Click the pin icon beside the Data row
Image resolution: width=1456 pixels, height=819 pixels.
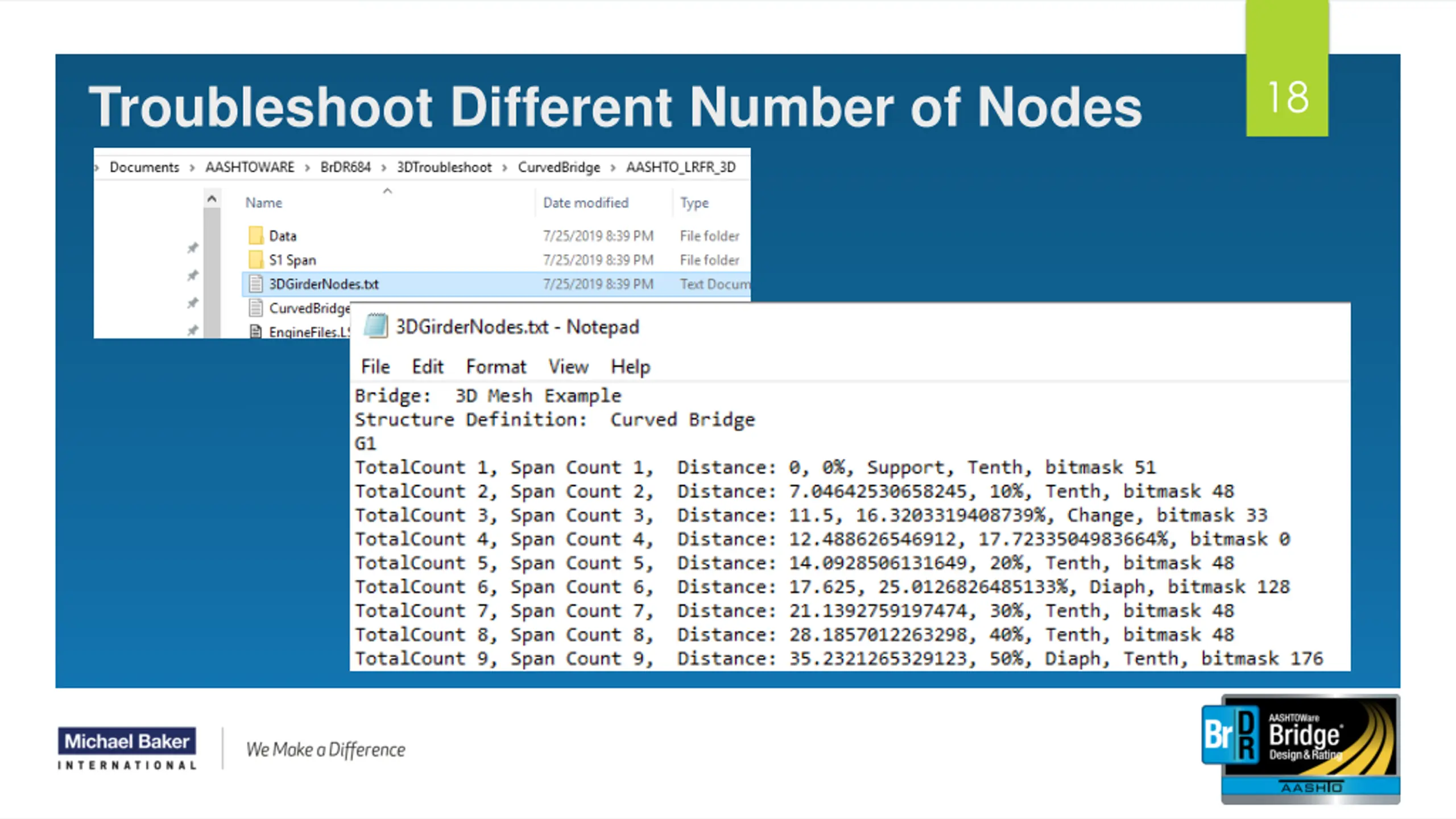[193, 248]
